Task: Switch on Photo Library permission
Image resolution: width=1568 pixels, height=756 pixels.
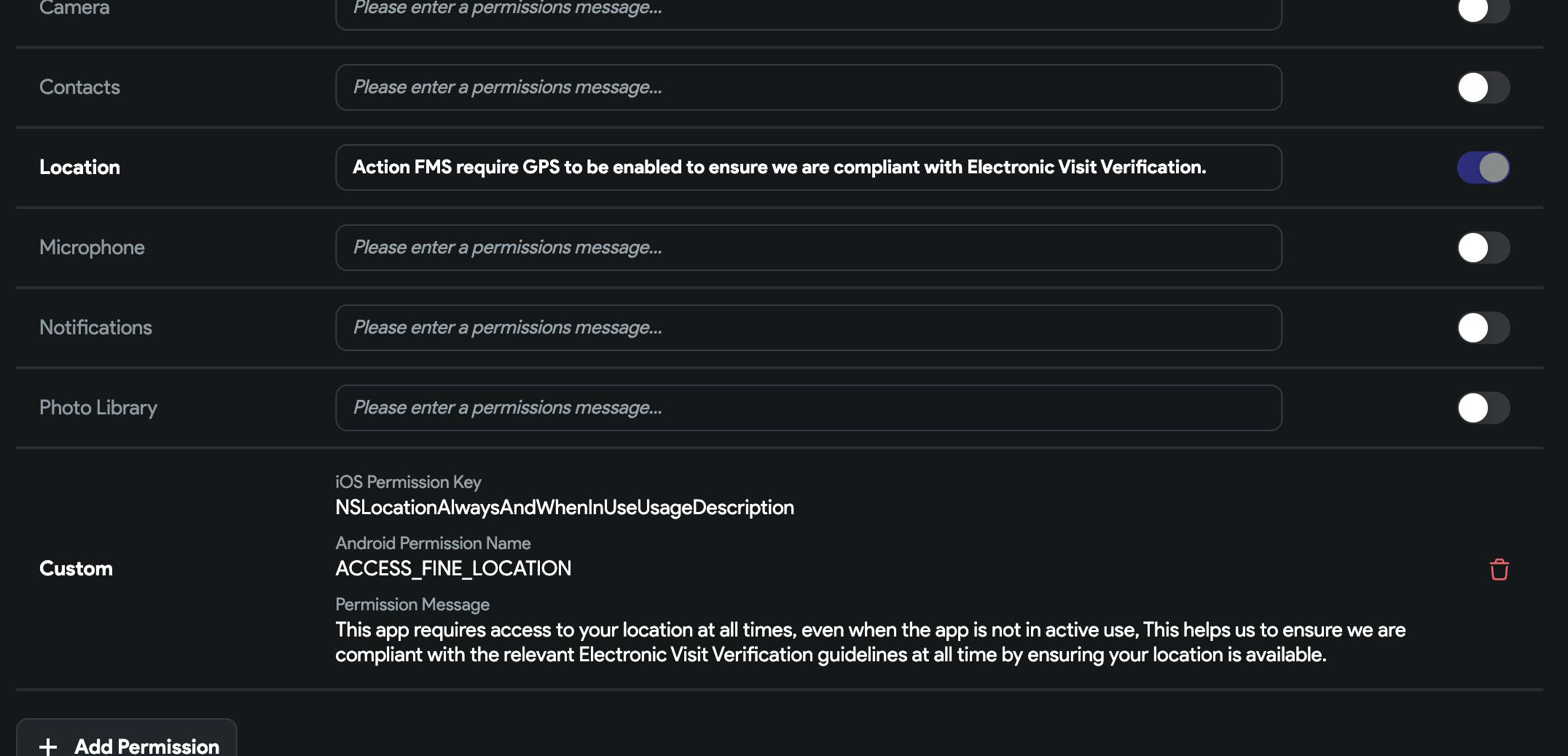Action: tap(1483, 408)
